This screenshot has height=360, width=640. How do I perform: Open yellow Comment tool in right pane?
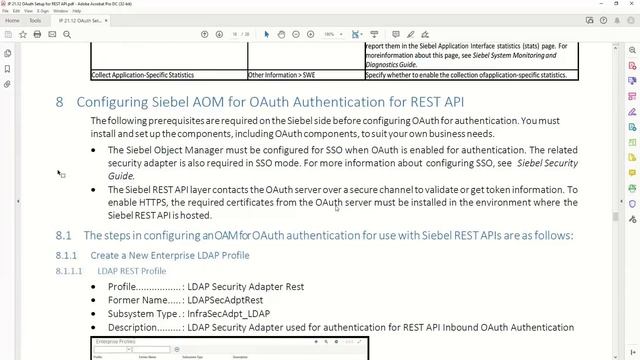tap(632, 173)
